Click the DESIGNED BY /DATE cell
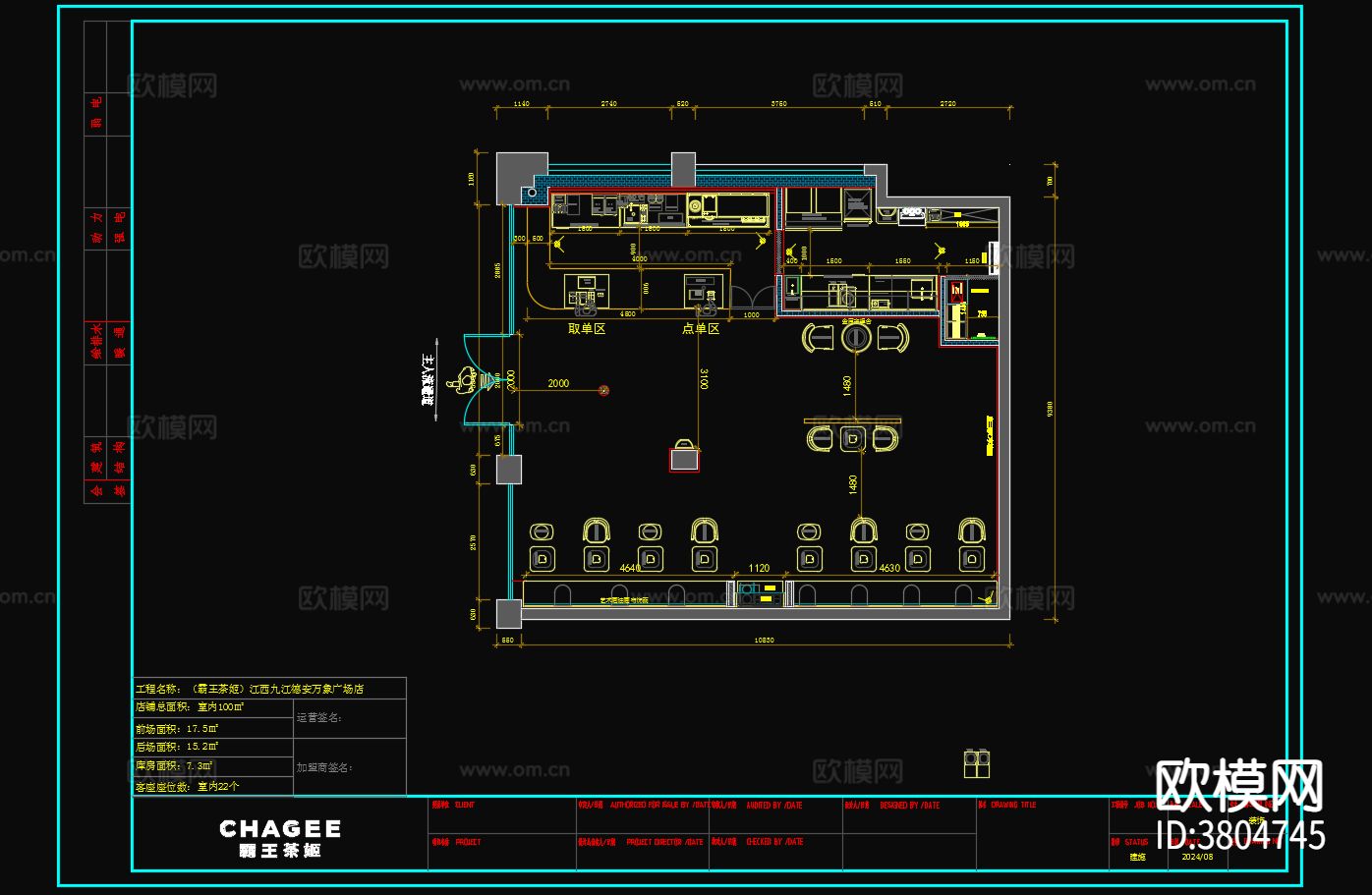Viewport: 1372px width, 895px height. click(909, 814)
